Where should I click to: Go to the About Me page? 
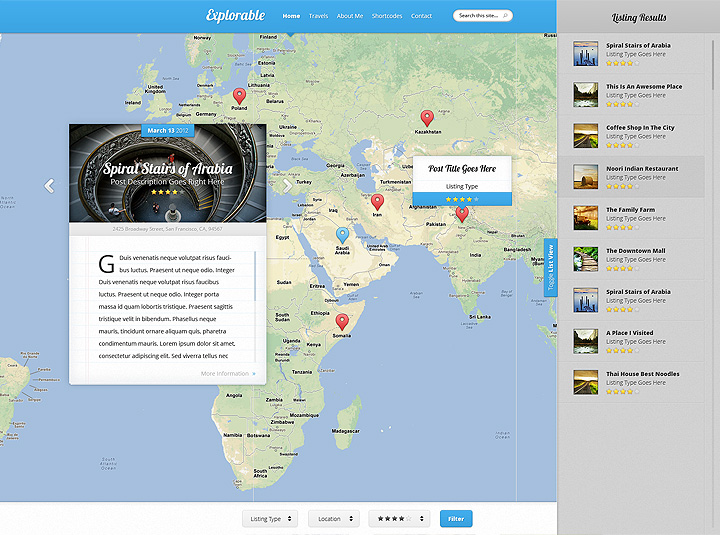click(x=349, y=16)
